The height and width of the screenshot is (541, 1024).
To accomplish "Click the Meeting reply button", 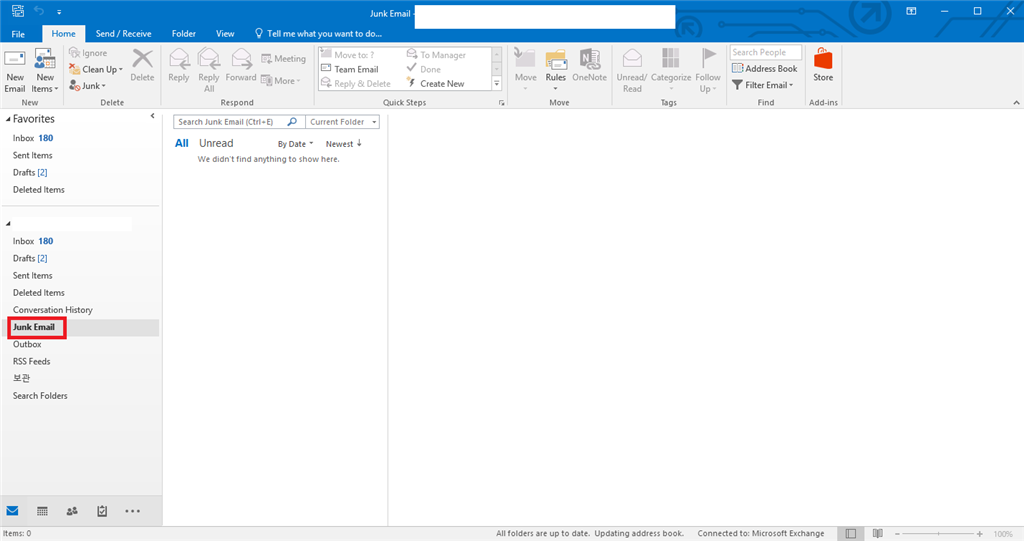I will pyautogui.click(x=283, y=59).
